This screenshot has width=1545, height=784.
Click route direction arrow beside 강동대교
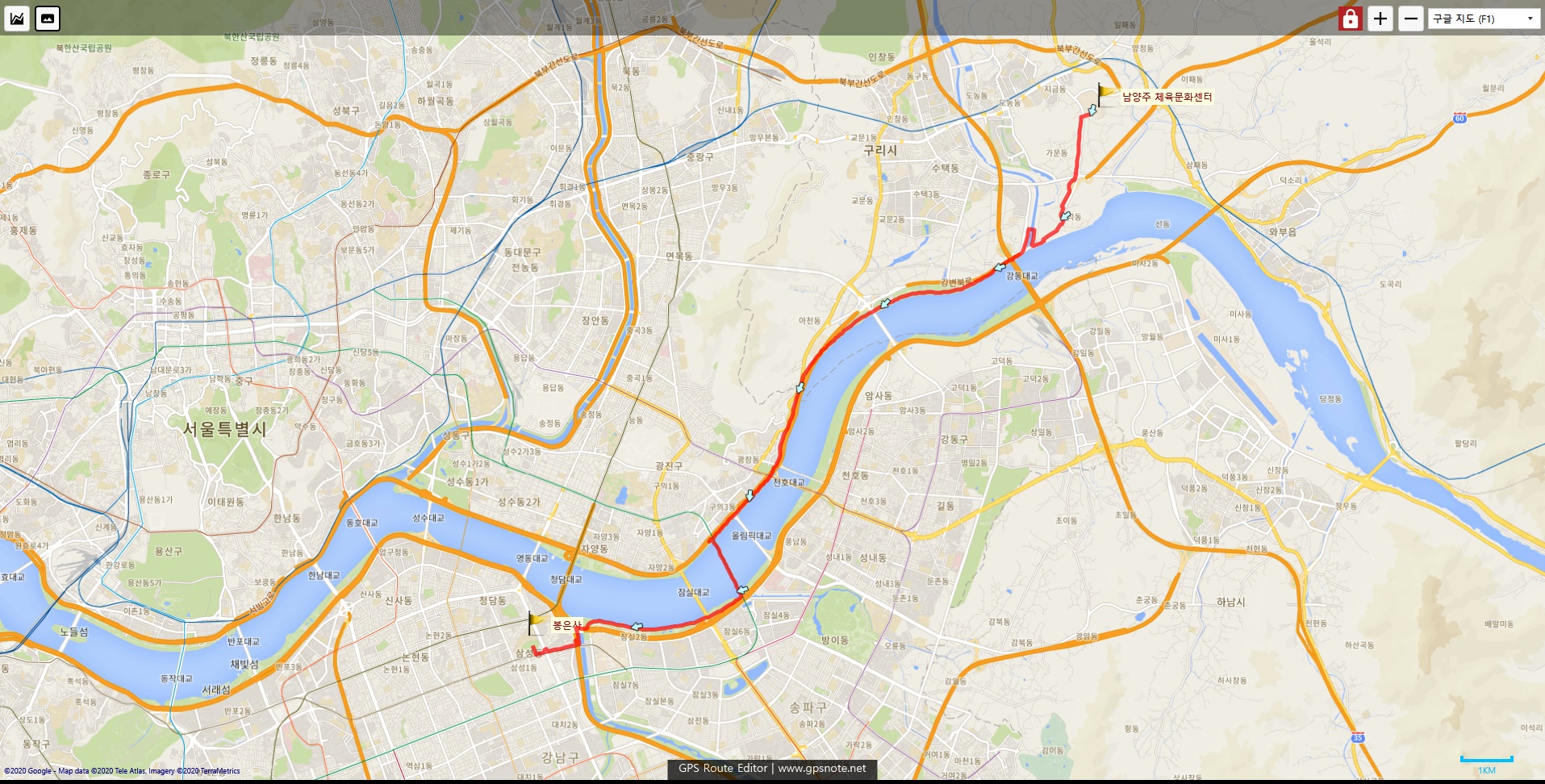click(1000, 267)
